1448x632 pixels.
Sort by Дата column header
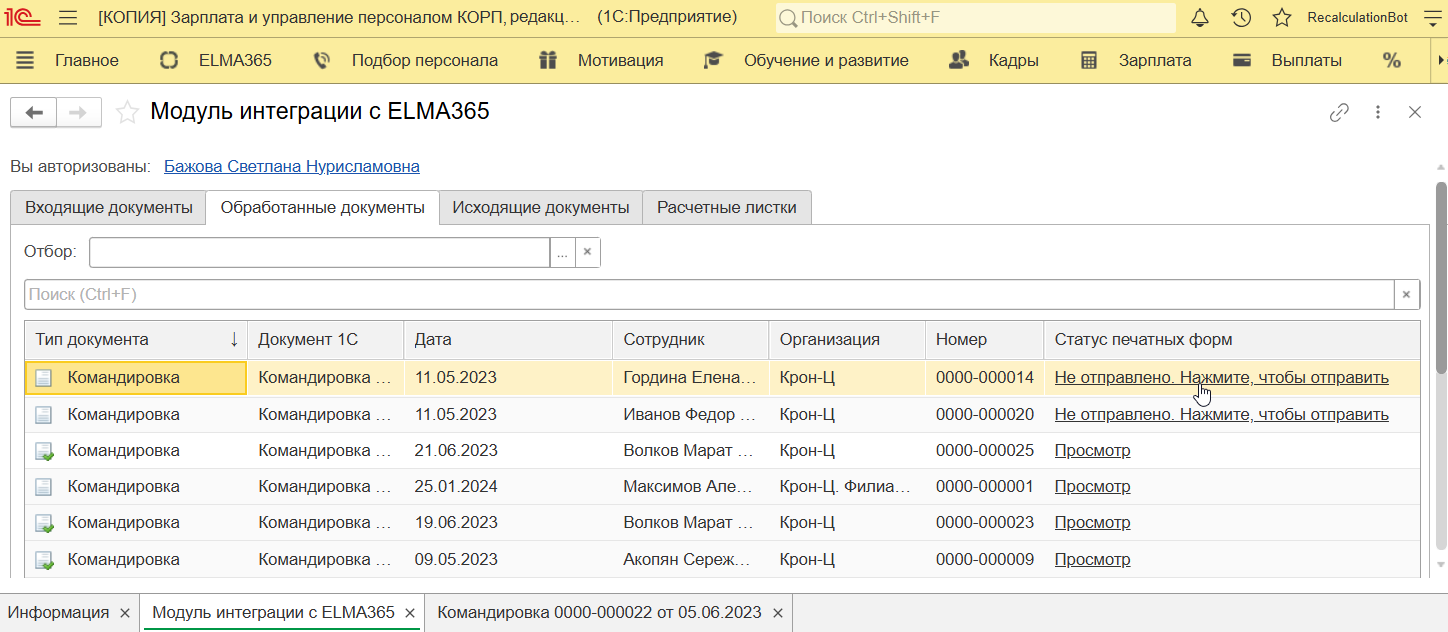pos(508,339)
